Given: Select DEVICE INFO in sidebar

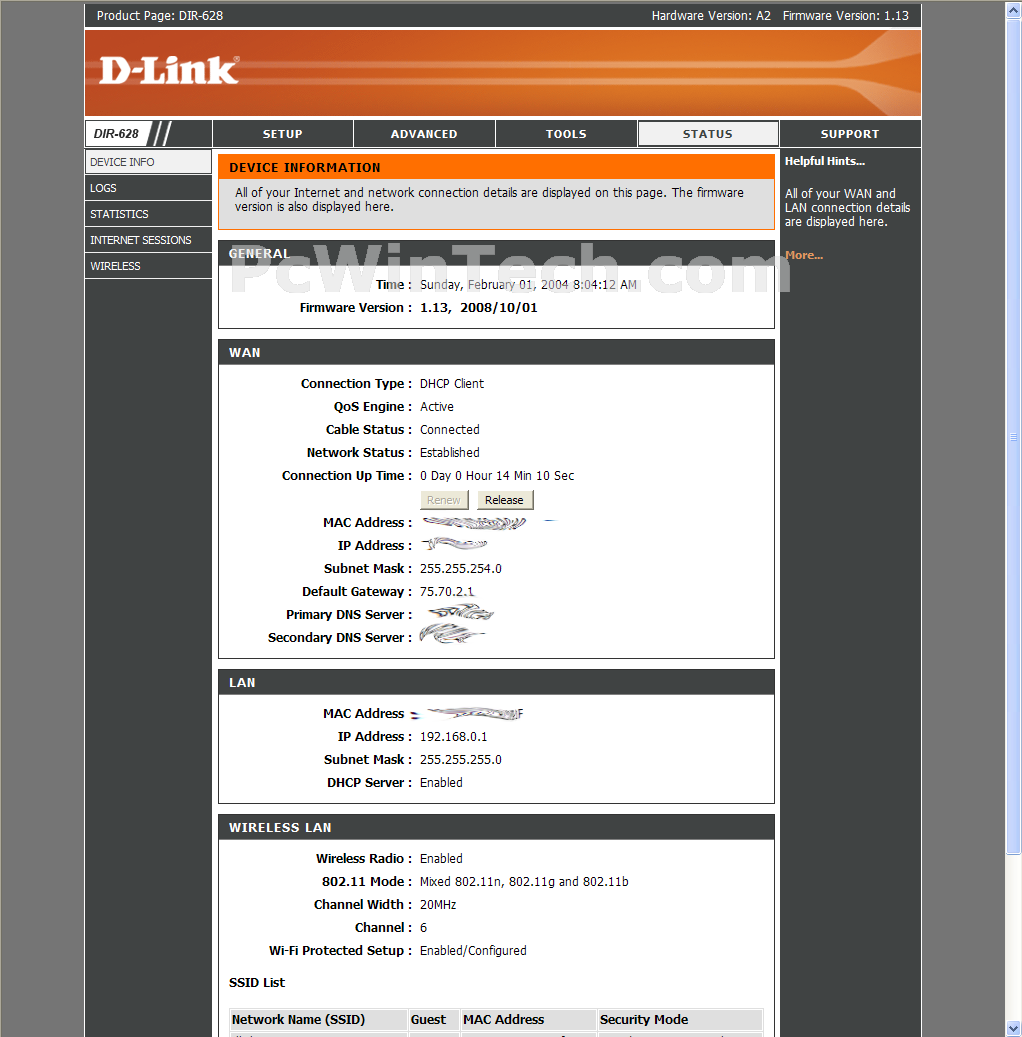Looking at the screenshot, I should (148, 162).
